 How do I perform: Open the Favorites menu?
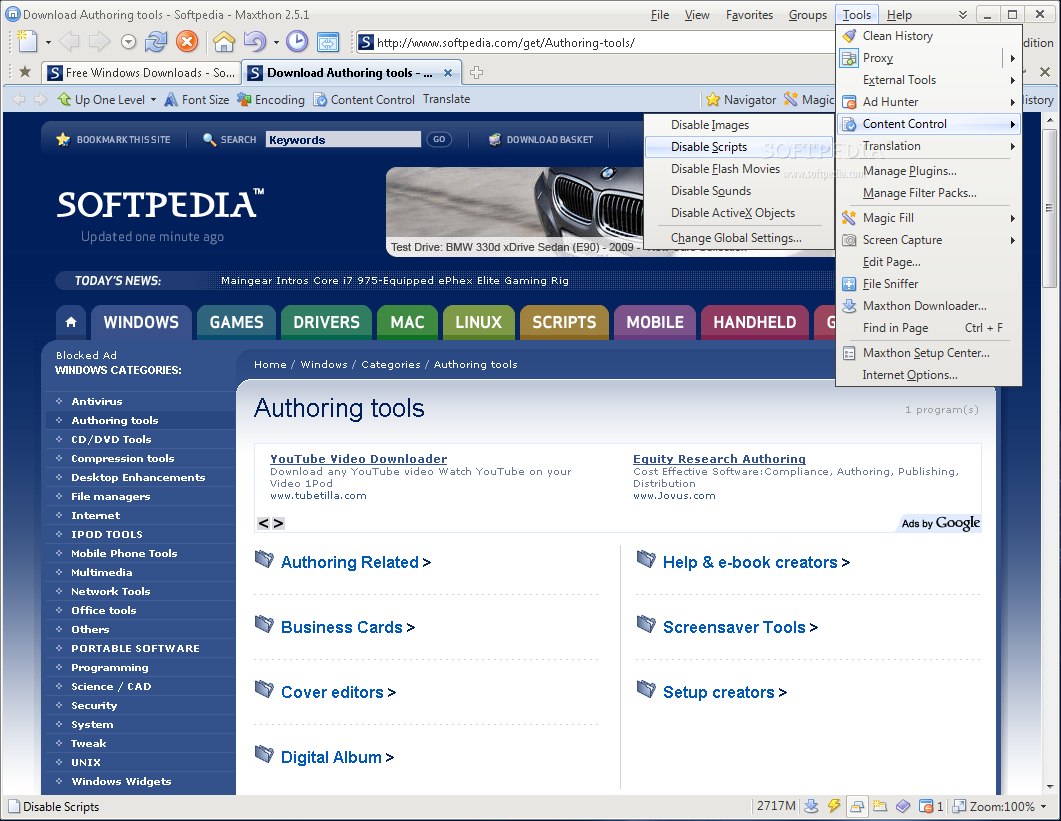point(749,15)
